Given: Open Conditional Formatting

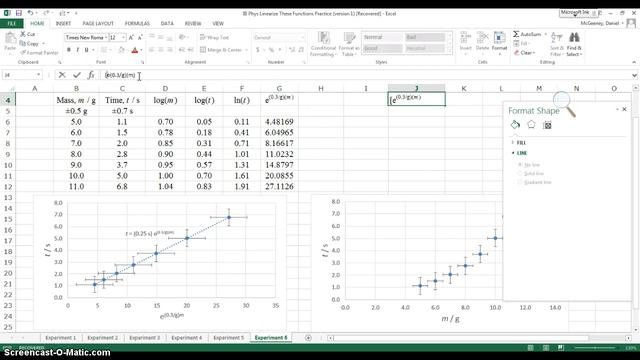Looking at the screenshot, I should [x=323, y=44].
